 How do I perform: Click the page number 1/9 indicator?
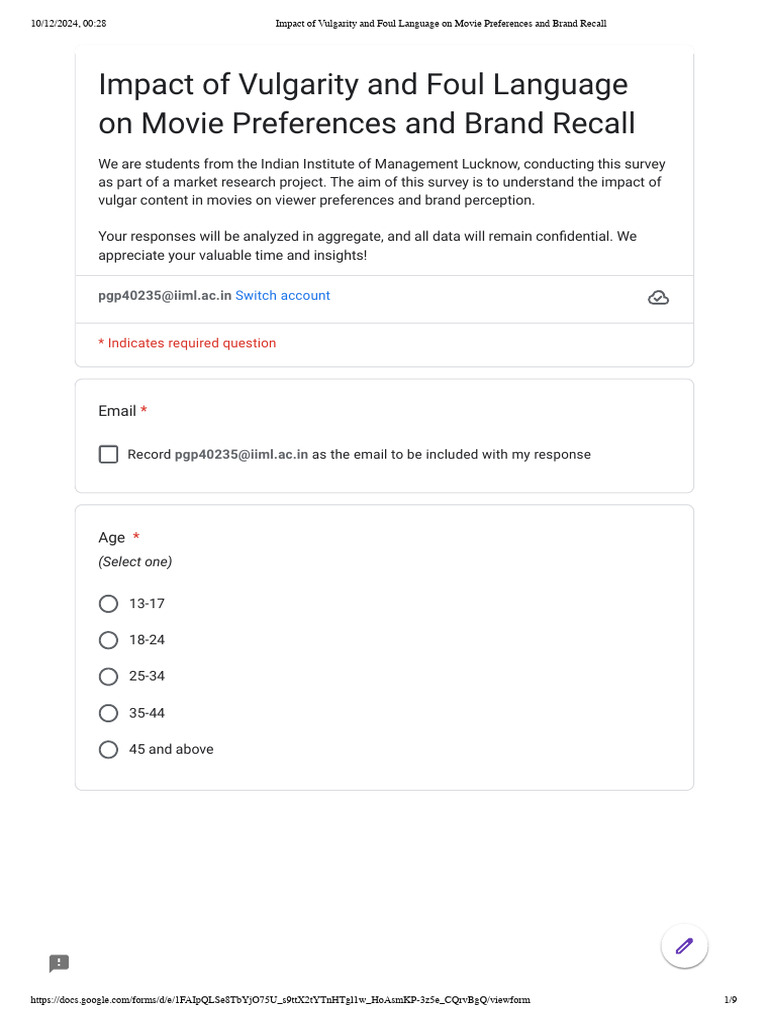[x=730, y=1000]
